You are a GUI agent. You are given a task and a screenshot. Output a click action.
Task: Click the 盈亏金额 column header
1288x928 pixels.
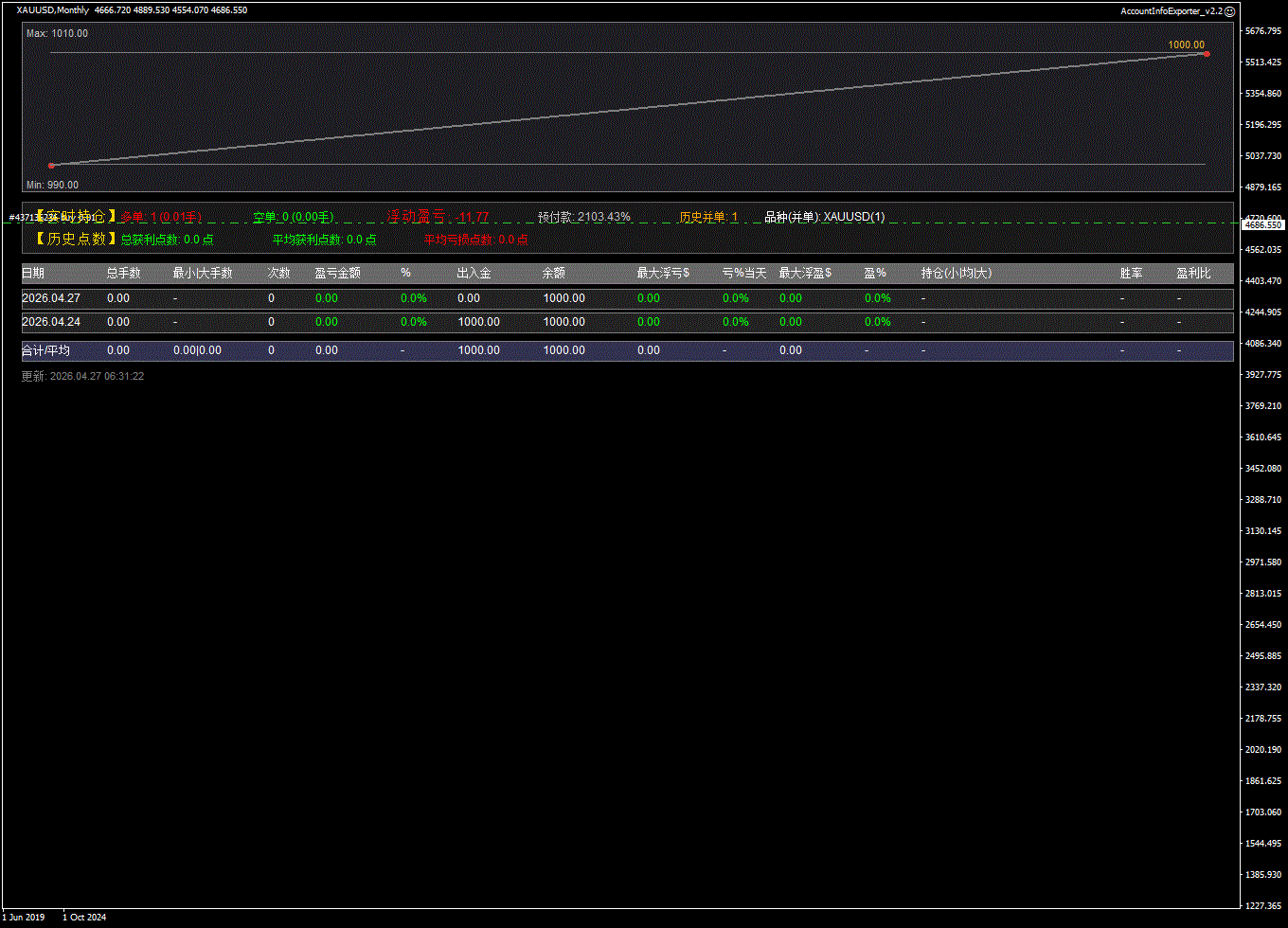point(337,274)
